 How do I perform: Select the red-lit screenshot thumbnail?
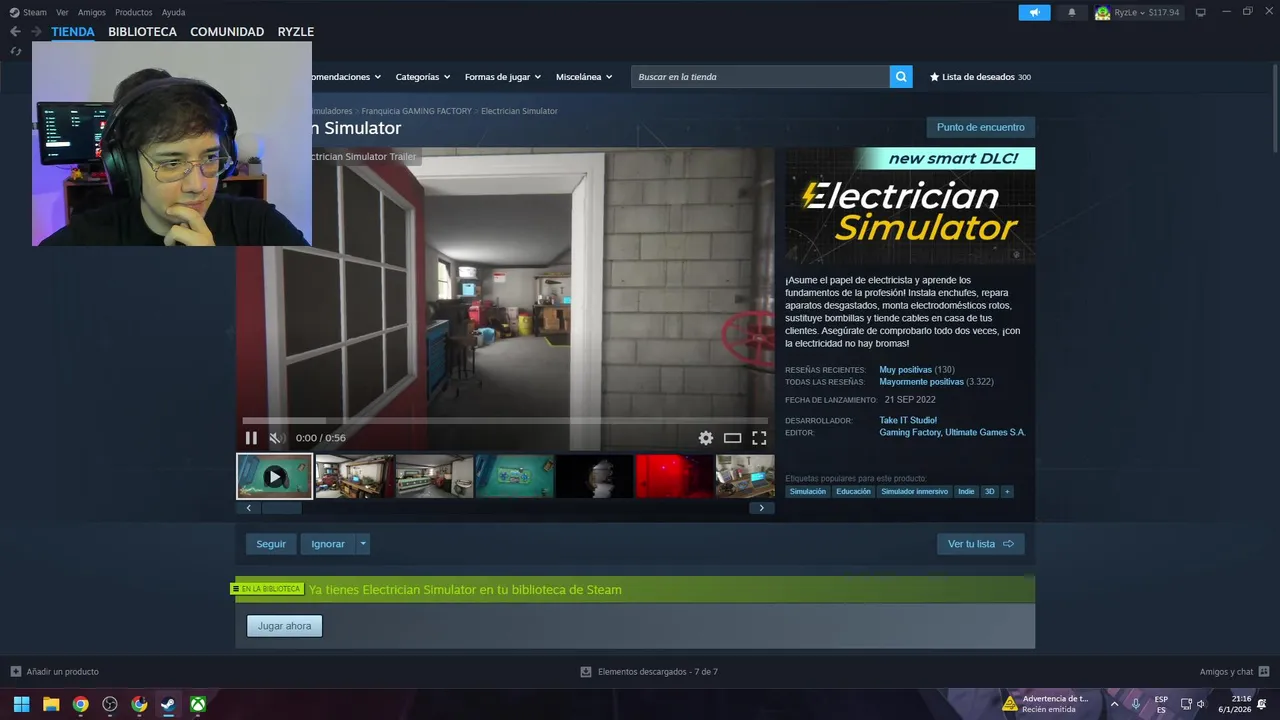pyautogui.click(x=675, y=476)
